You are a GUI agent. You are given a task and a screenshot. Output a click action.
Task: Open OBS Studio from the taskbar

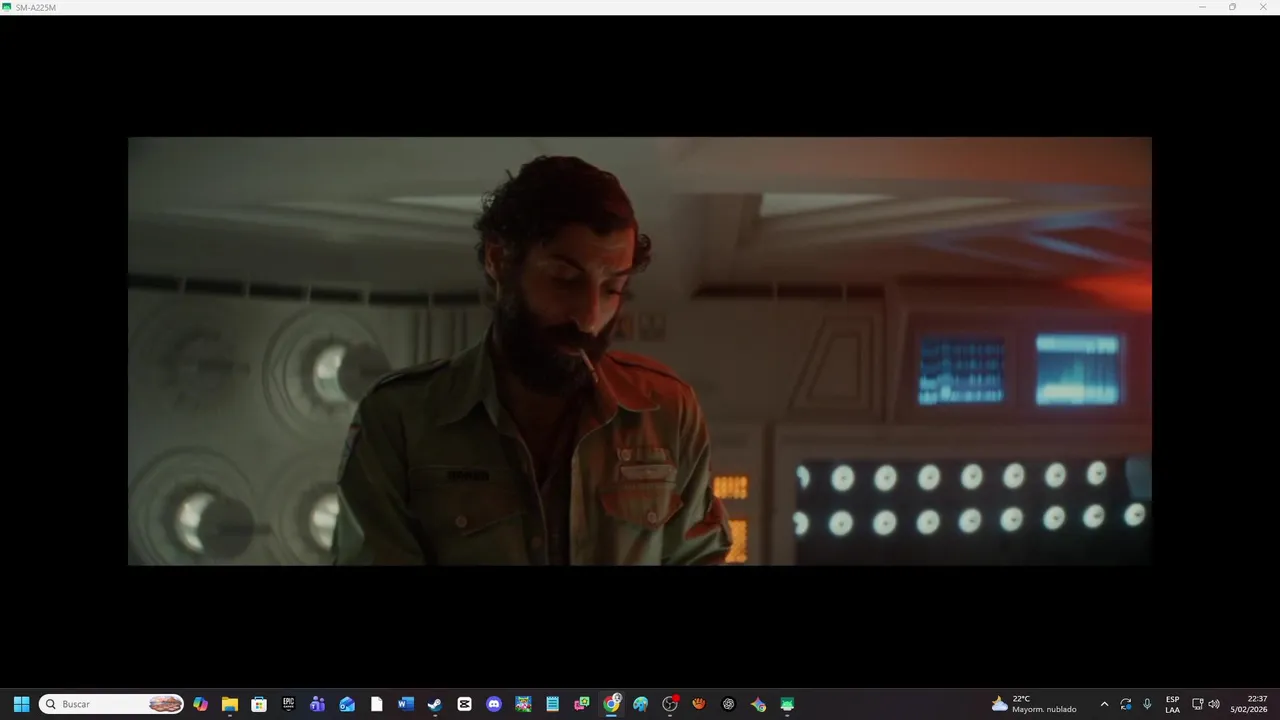(670, 704)
